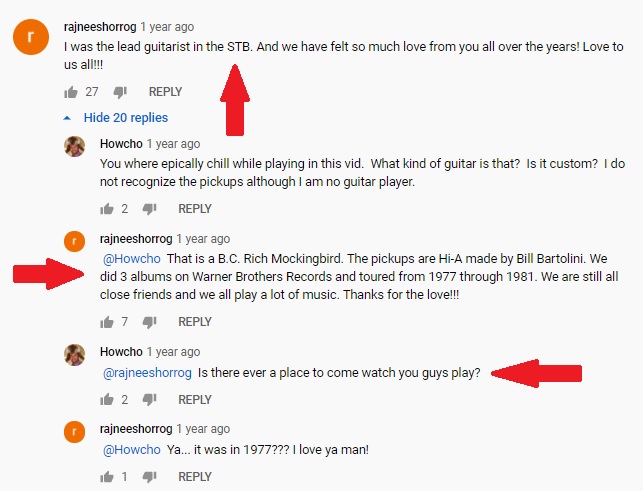Reply to rajneeshorrog's top-level comment
Screen dimensions: 643x491
165,92
